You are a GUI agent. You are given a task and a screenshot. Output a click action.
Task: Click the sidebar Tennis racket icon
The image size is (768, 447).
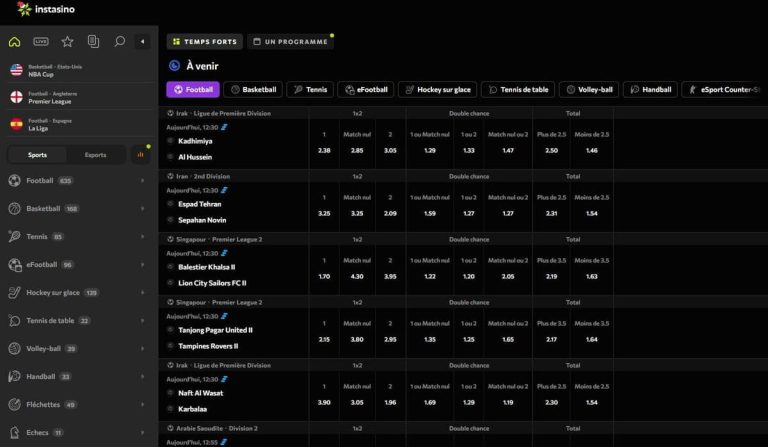click(15, 236)
